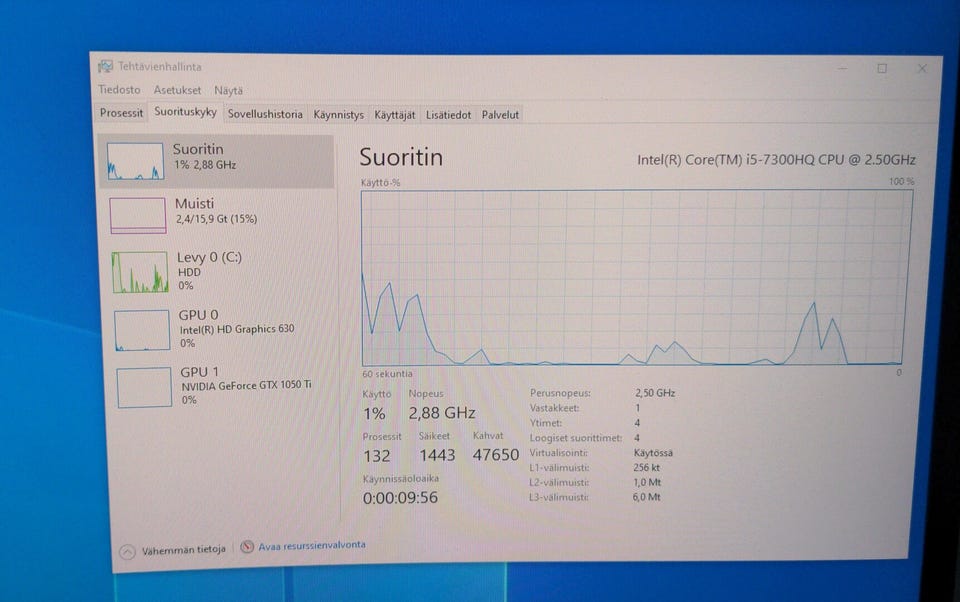Click the Perusnopeus value 2,50 GHz
960x602 pixels.
coord(655,393)
